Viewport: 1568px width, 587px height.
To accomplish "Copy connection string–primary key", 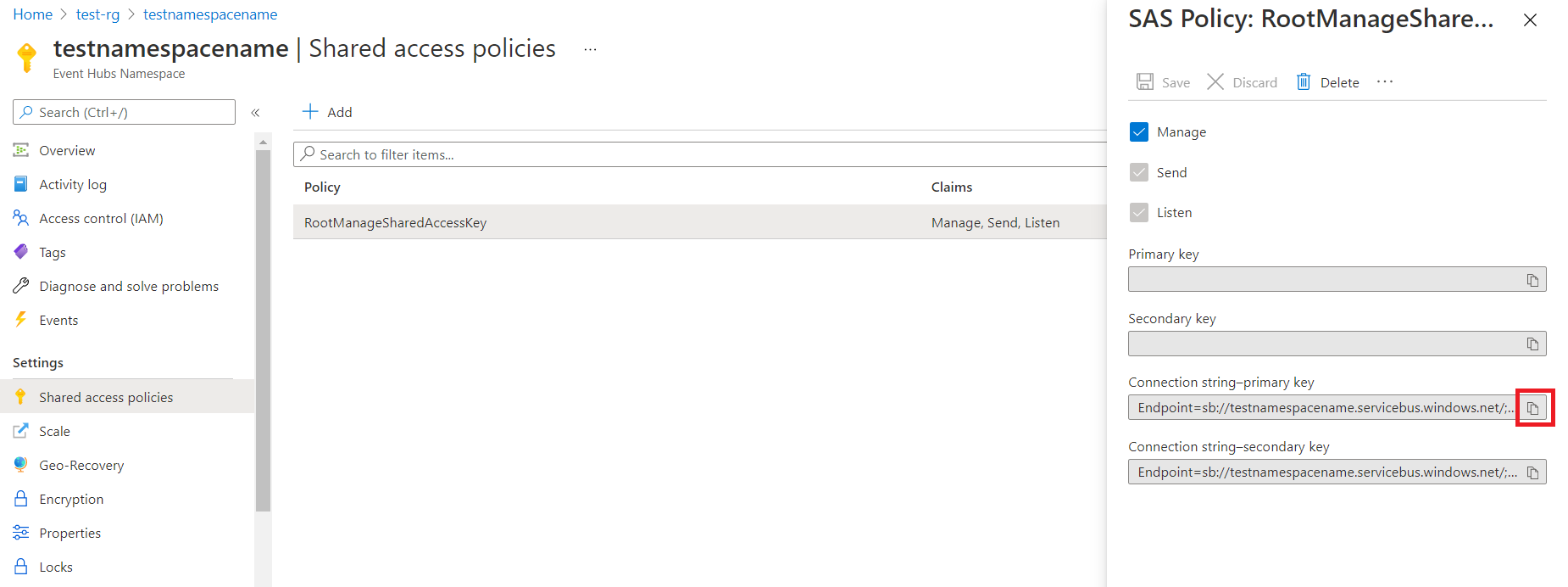I will (1532, 408).
